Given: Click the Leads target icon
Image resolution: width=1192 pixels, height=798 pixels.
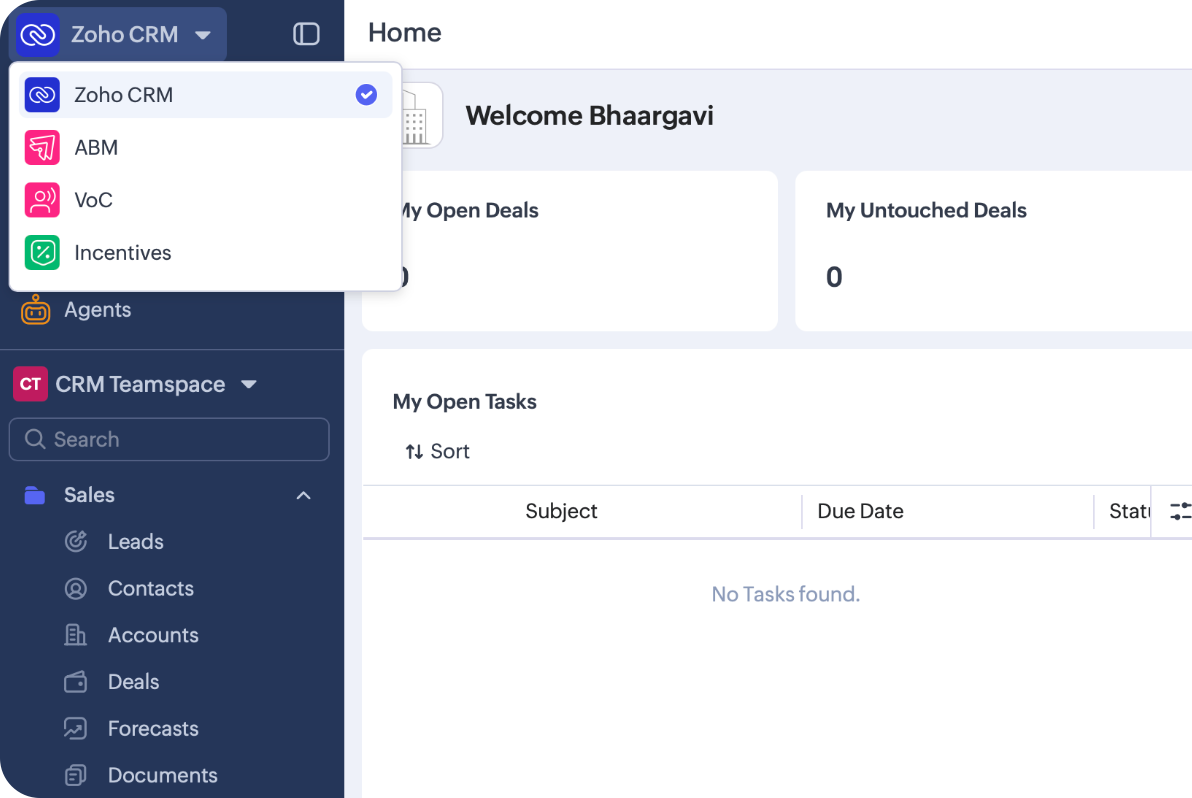Looking at the screenshot, I should [x=75, y=542].
